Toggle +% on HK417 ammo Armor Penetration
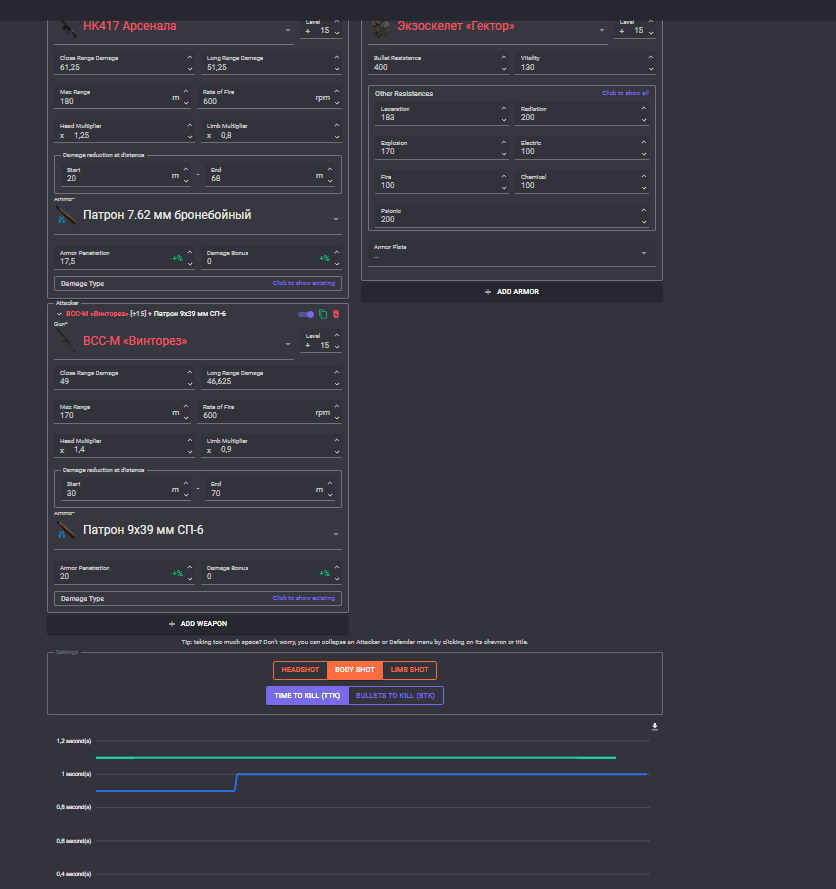The height and width of the screenshot is (889, 836). pyautogui.click(x=177, y=258)
